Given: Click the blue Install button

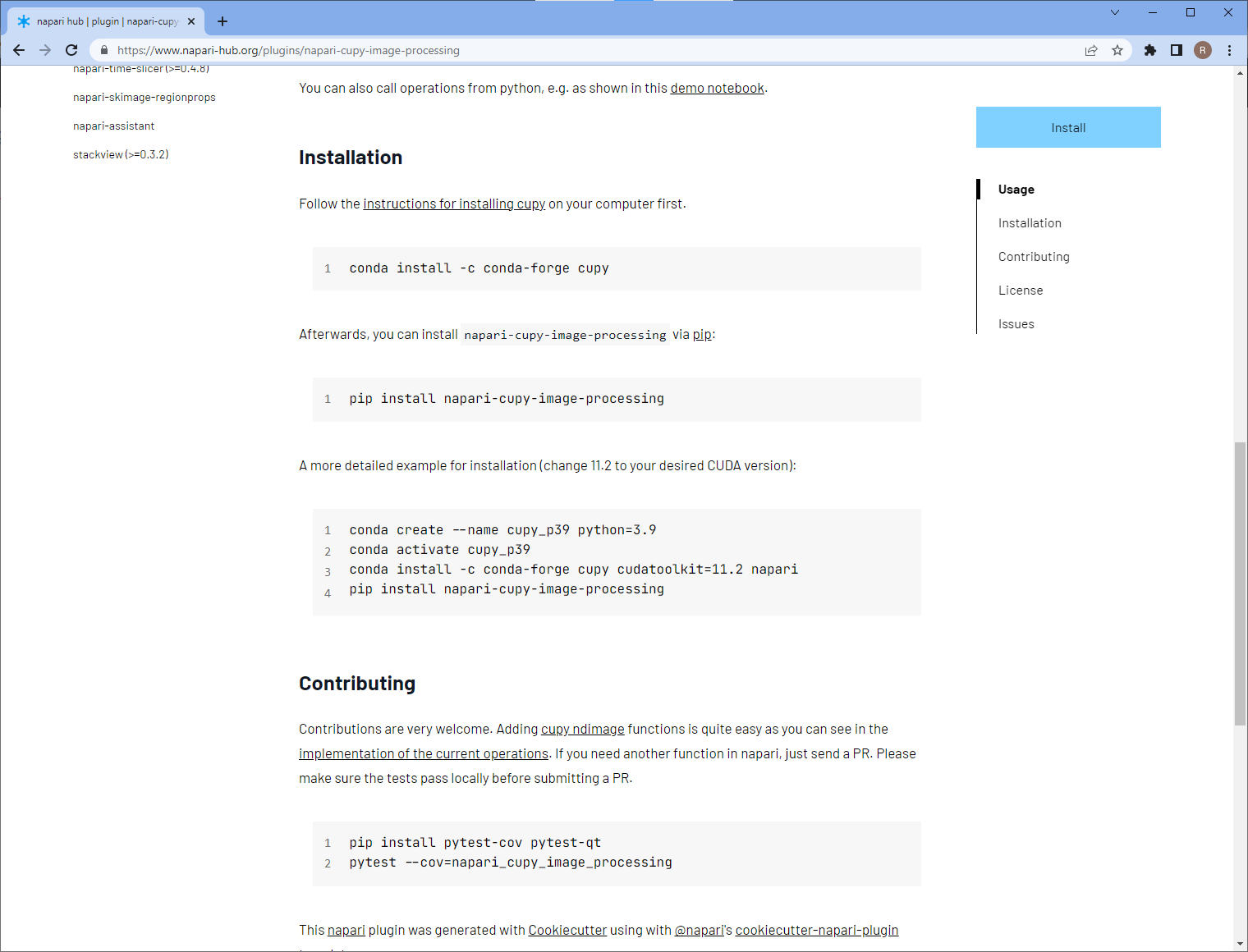Looking at the screenshot, I should click(1068, 127).
